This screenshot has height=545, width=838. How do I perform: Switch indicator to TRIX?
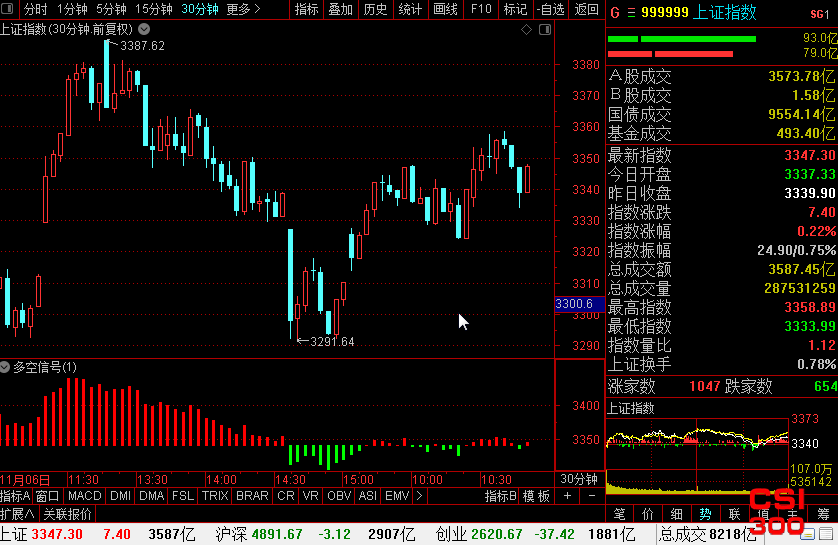pos(215,496)
